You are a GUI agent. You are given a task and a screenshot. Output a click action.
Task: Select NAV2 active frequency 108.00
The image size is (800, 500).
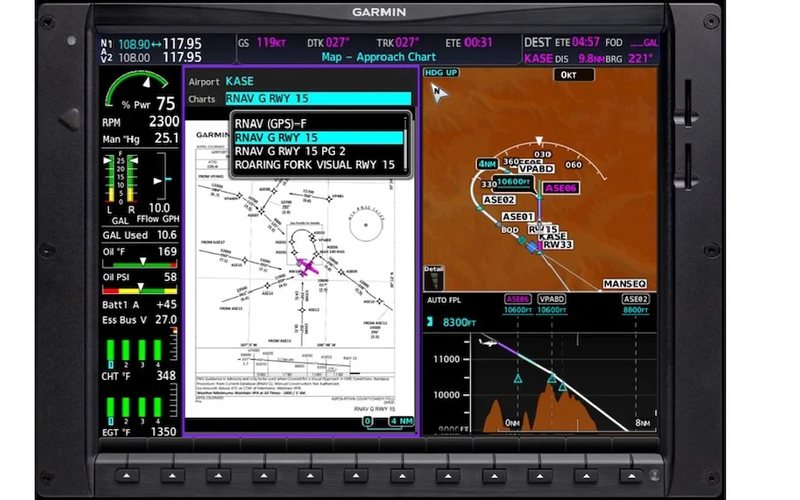(x=134, y=58)
